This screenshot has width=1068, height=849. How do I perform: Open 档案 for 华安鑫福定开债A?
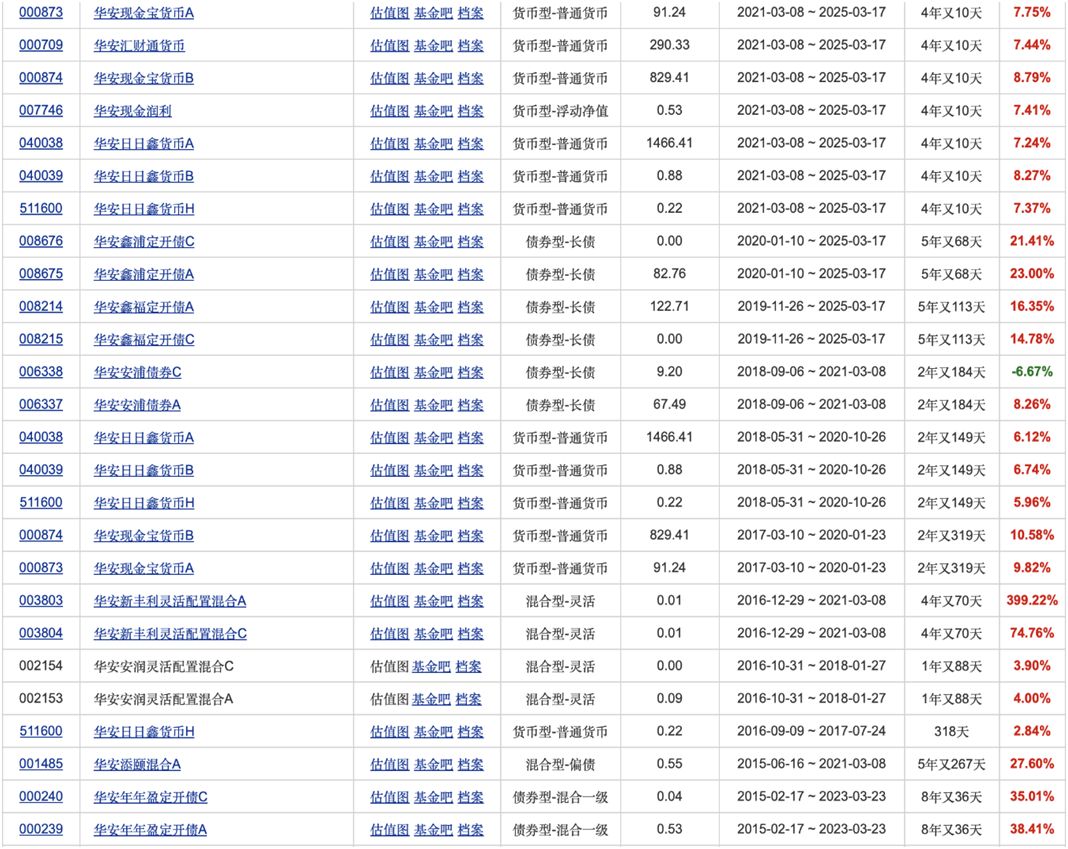[470, 307]
